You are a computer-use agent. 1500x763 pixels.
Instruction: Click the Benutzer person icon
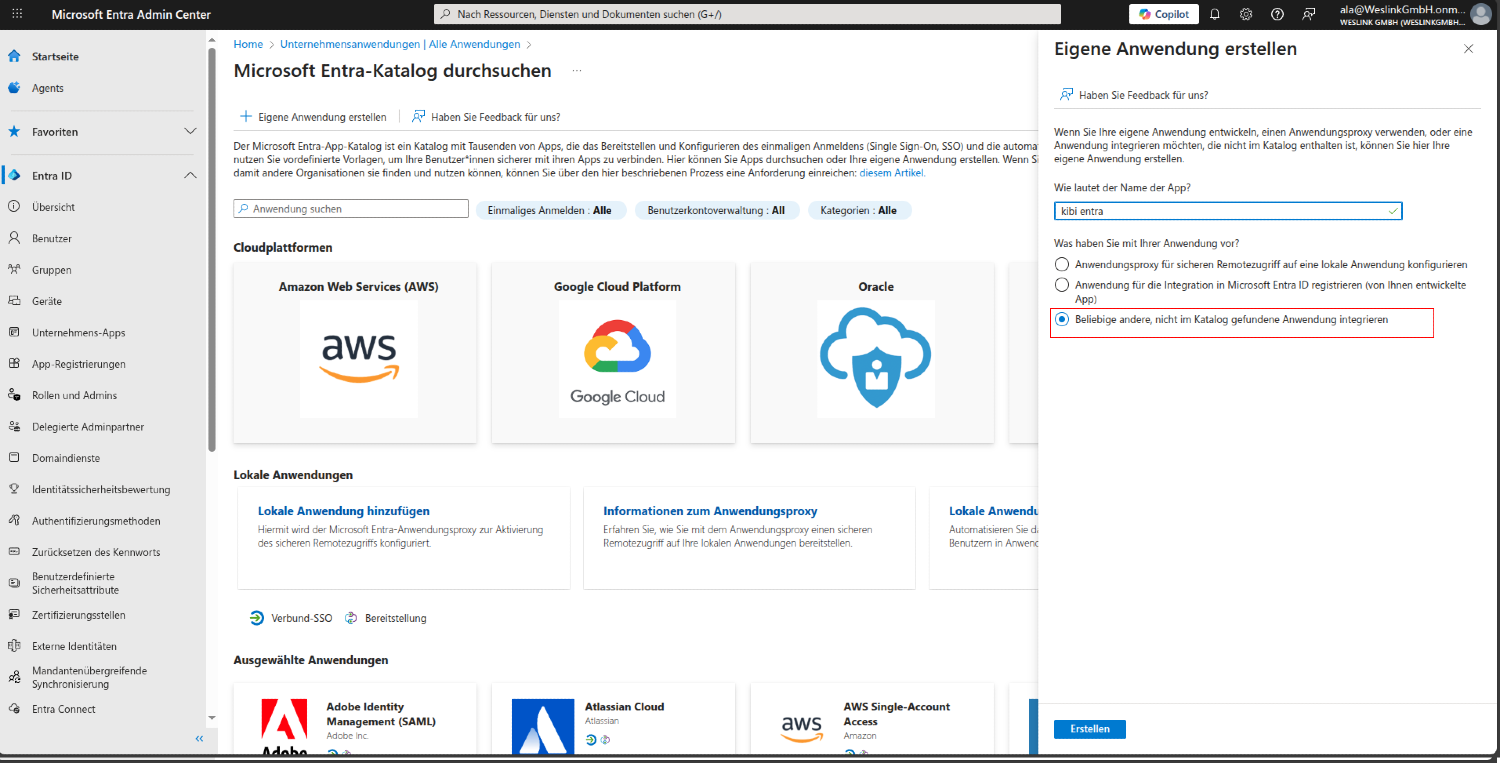click(x=14, y=238)
